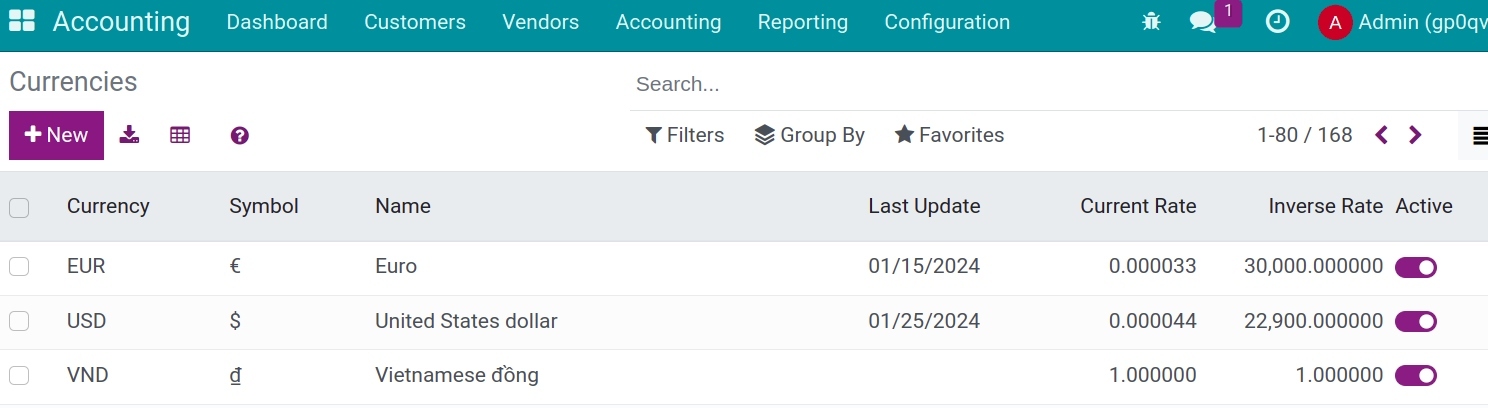Open the Customers menu
The width and height of the screenshot is (1488, 408).
point(415,22)
